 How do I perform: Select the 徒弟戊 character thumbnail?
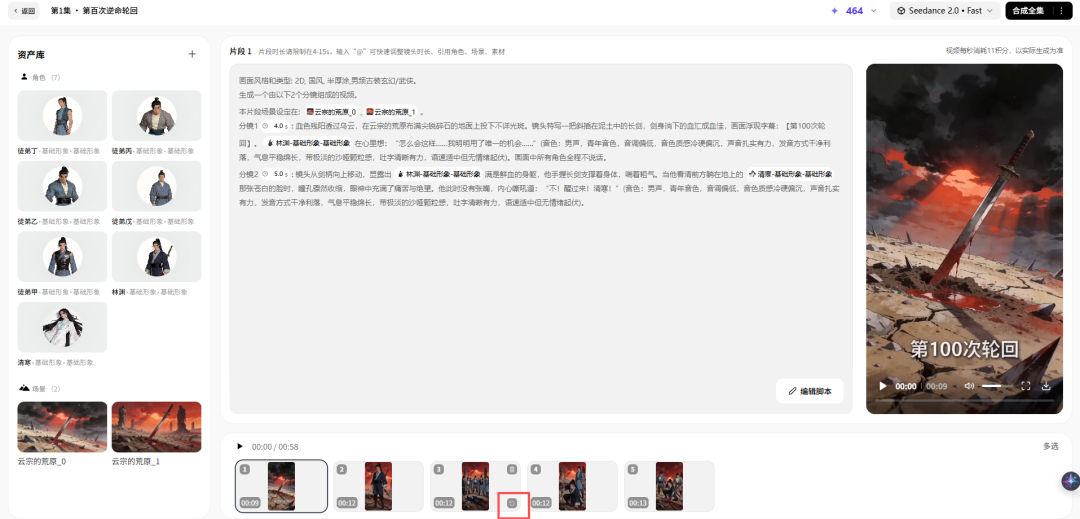click(x=156, y=186)
